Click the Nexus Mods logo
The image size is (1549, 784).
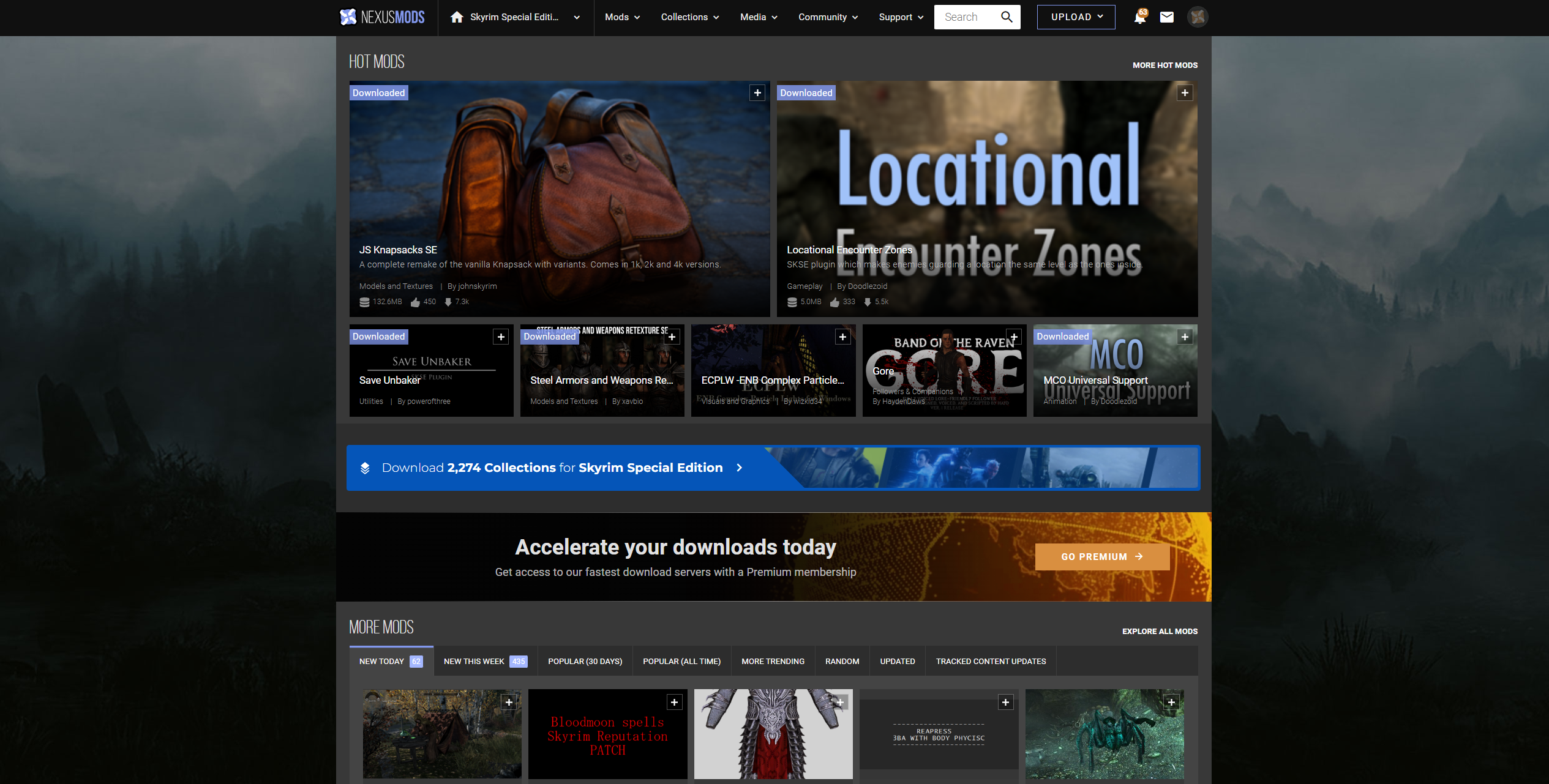382,17
